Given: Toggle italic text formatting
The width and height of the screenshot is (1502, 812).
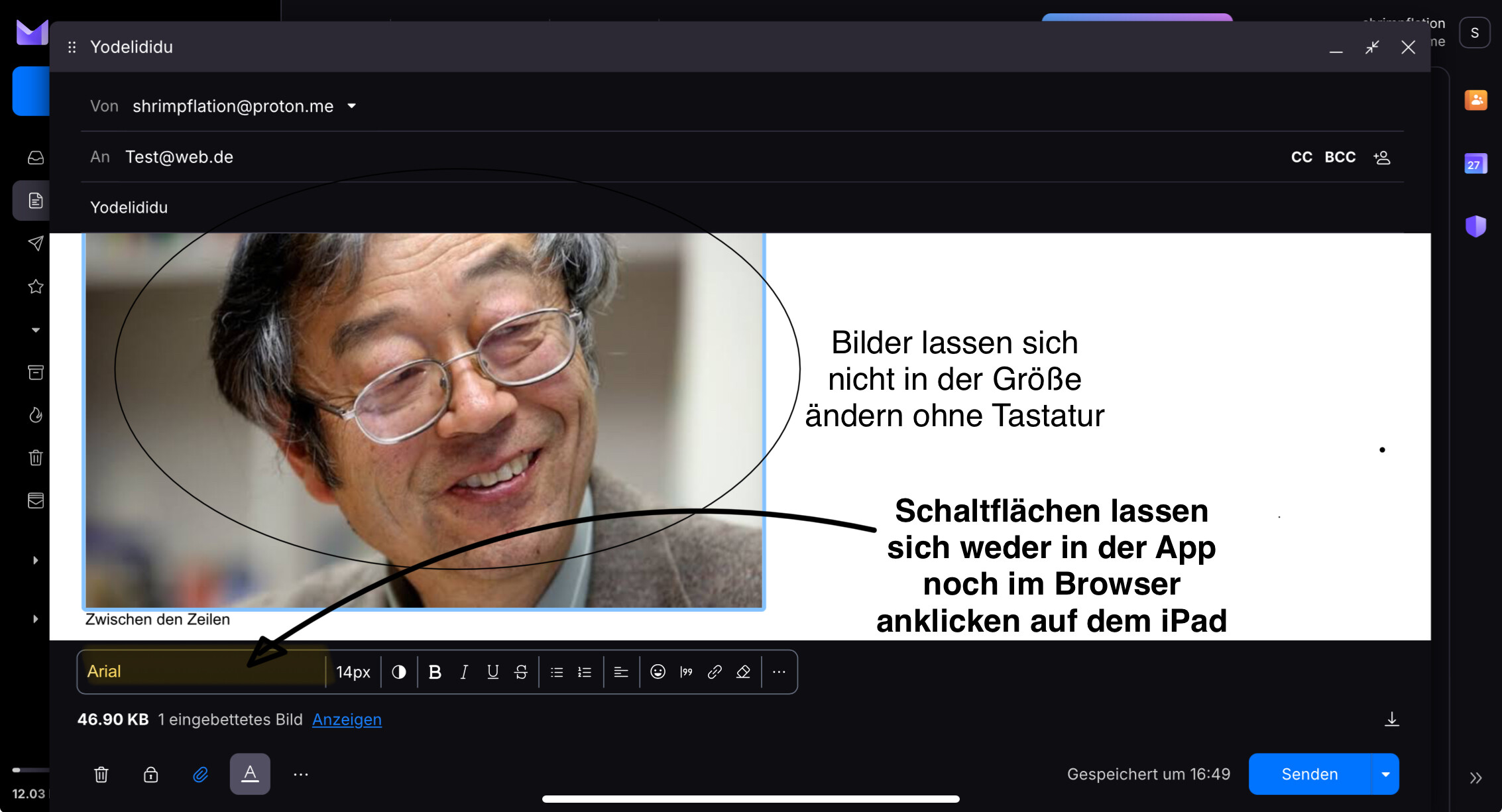Looking at the screenshot, I should (464, 672).
